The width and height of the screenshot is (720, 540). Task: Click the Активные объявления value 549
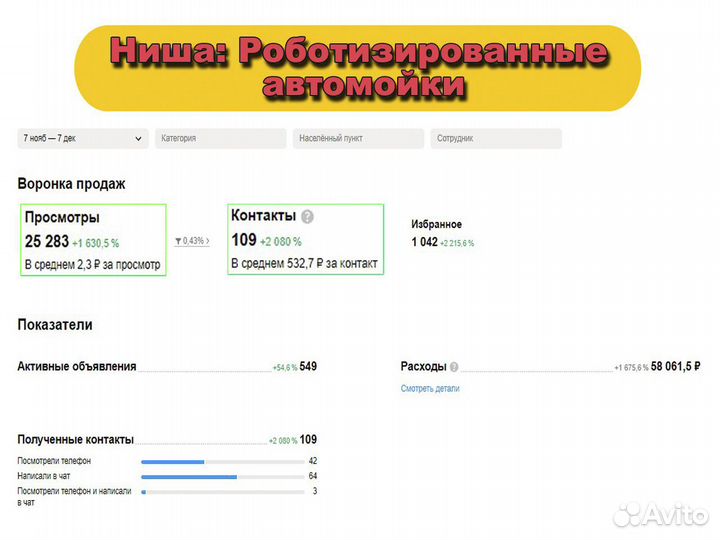pyautogui.click(x=308, y=366)
